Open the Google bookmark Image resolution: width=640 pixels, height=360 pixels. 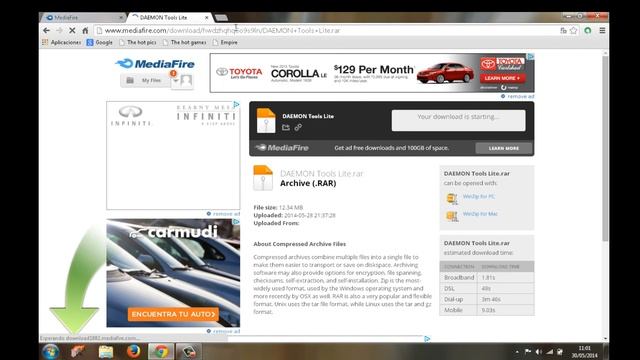tap(100, 42)
